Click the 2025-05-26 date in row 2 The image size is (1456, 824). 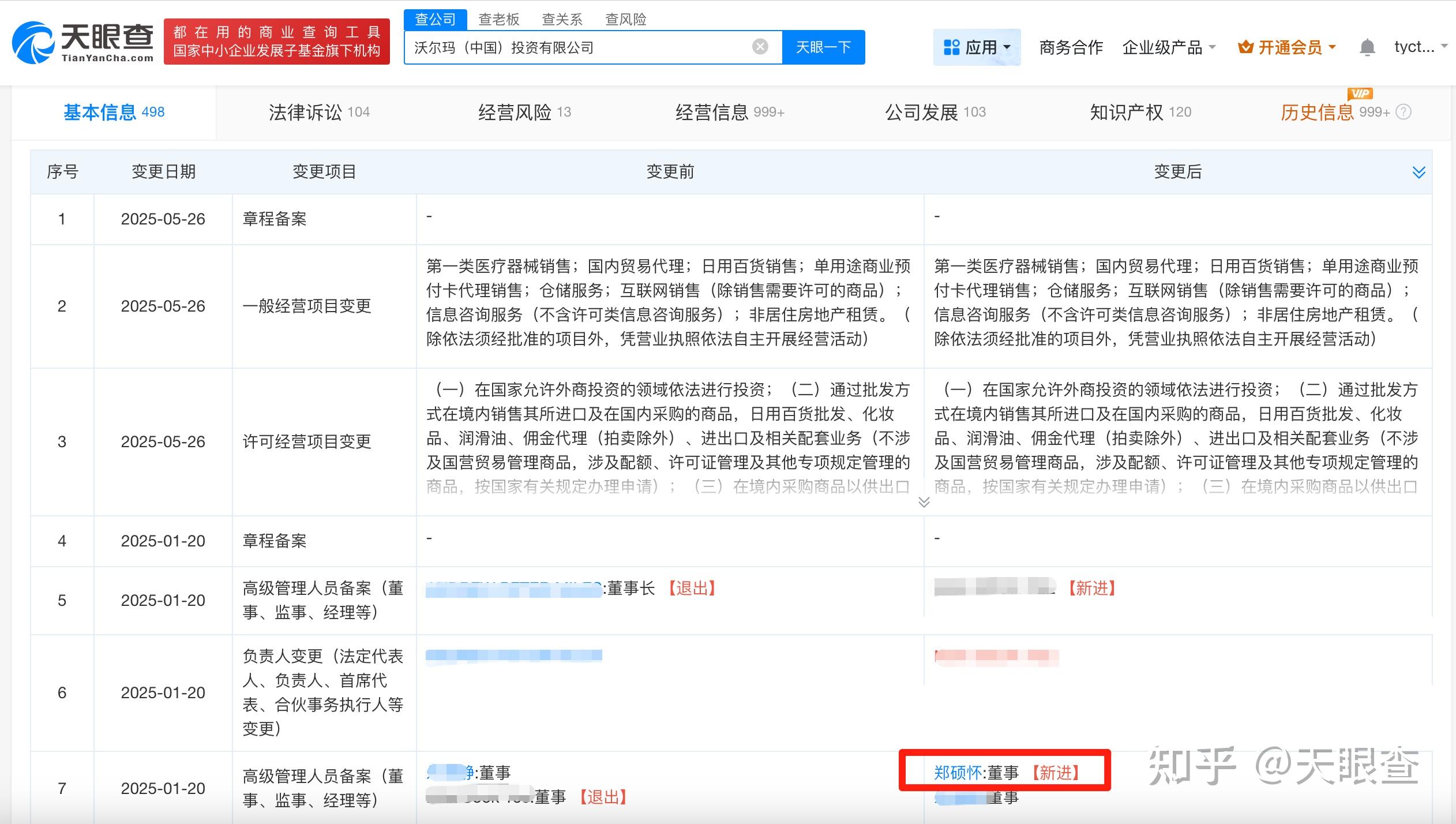pyautogui.click(x=163, y=306)
